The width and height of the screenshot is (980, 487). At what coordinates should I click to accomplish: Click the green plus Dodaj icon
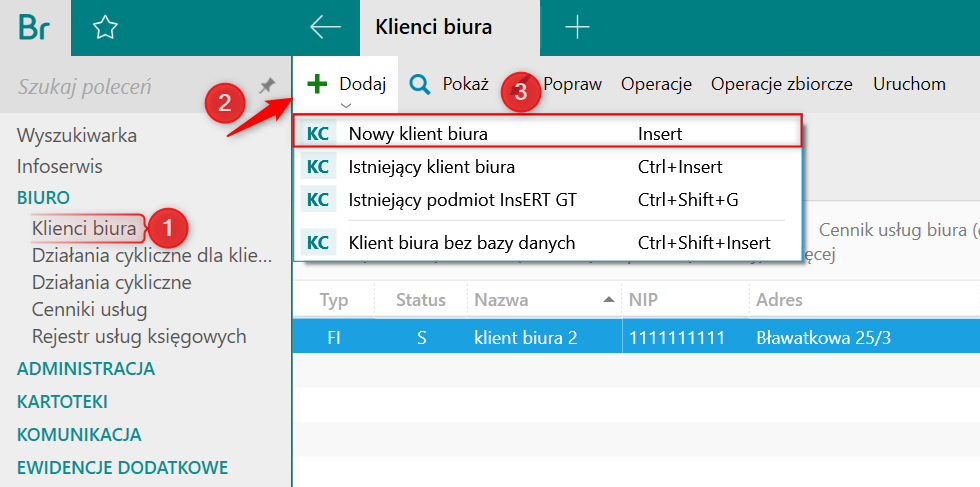[x=318, y=84]
